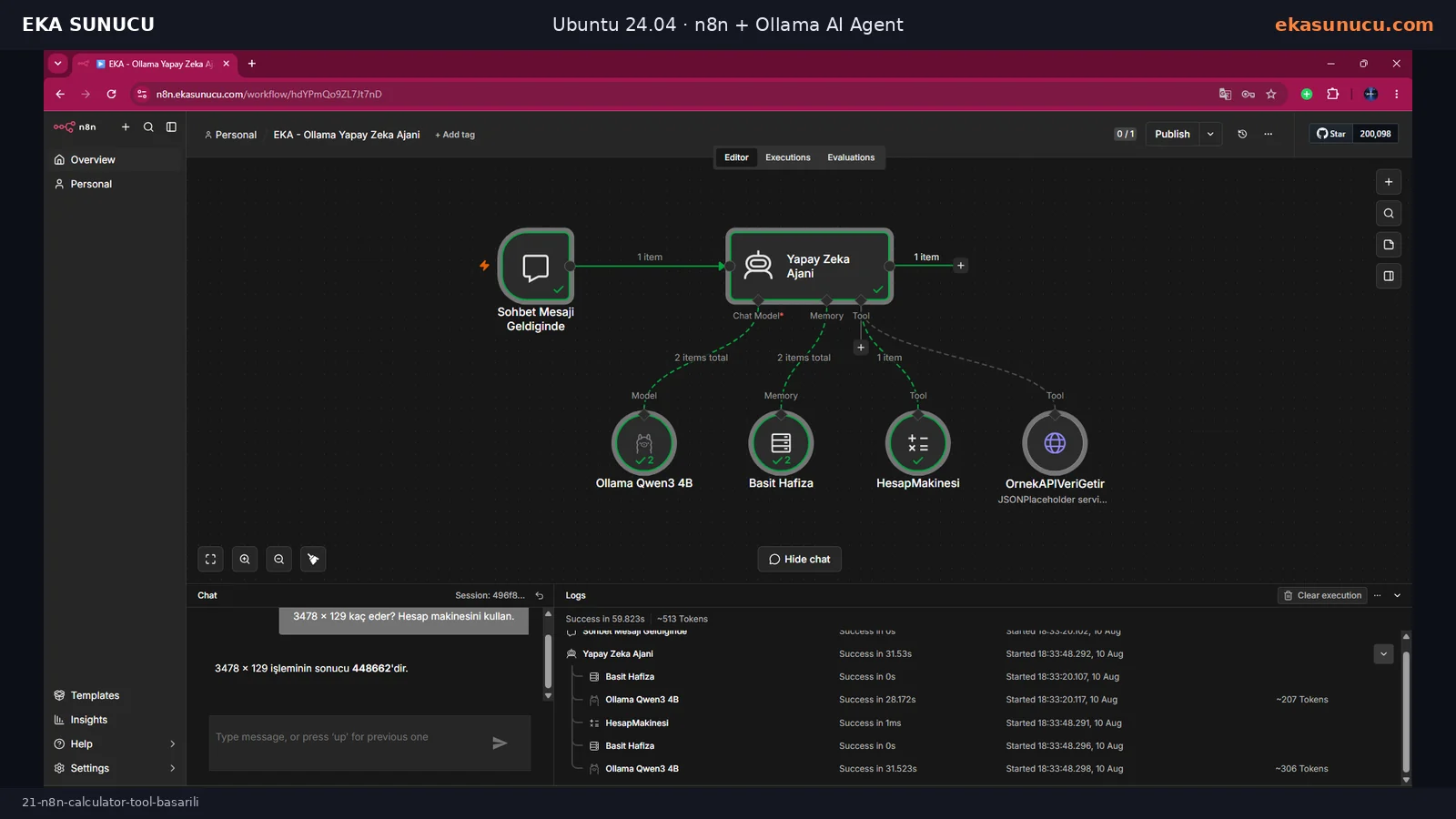Select the Basit Hafiza memory node
Image resolution: width=1456 pixels, height=819 pixels.
(781, 443)
